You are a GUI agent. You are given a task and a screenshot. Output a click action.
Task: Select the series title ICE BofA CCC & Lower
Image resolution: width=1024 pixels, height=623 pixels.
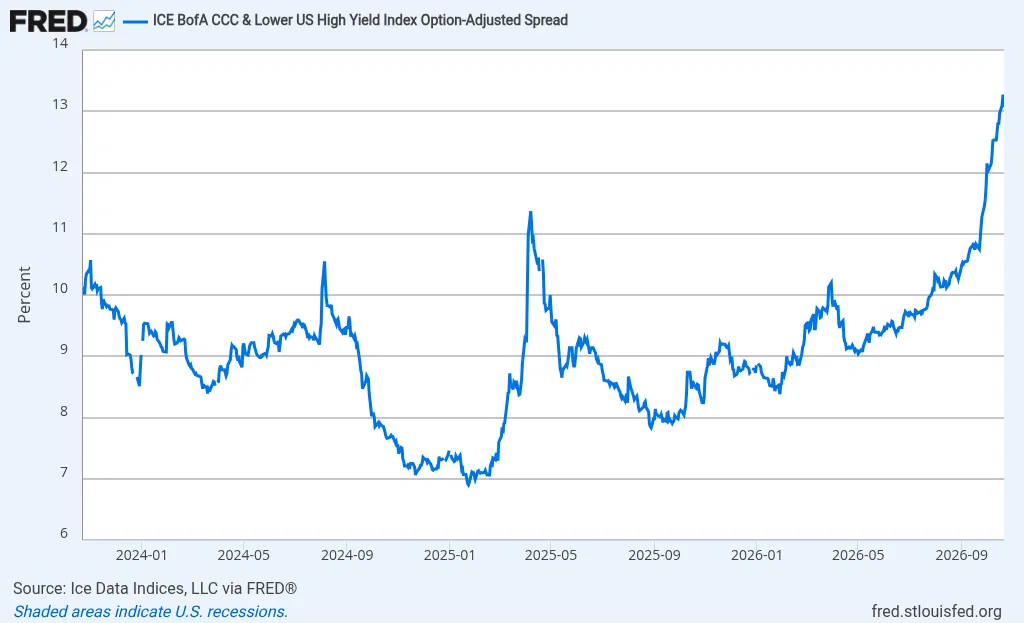(360, 20)
